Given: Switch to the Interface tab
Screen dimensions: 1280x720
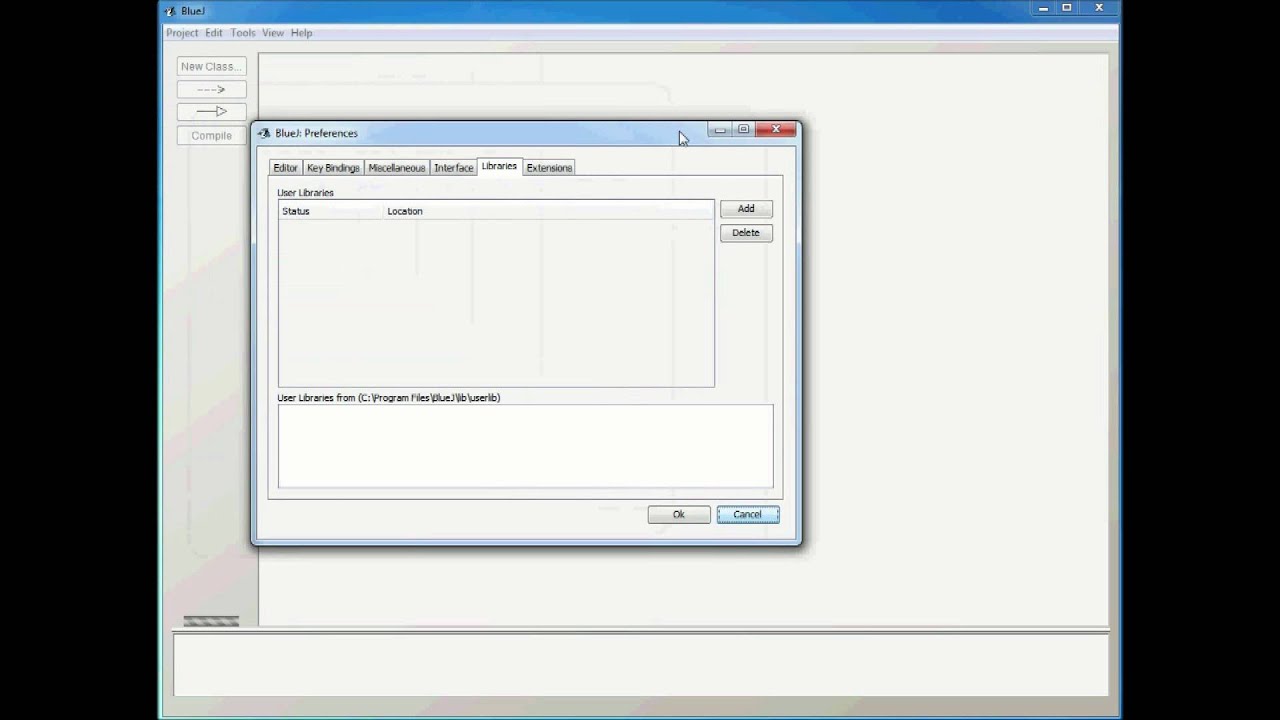Looking at the screenshot, I should click(453, 168).
